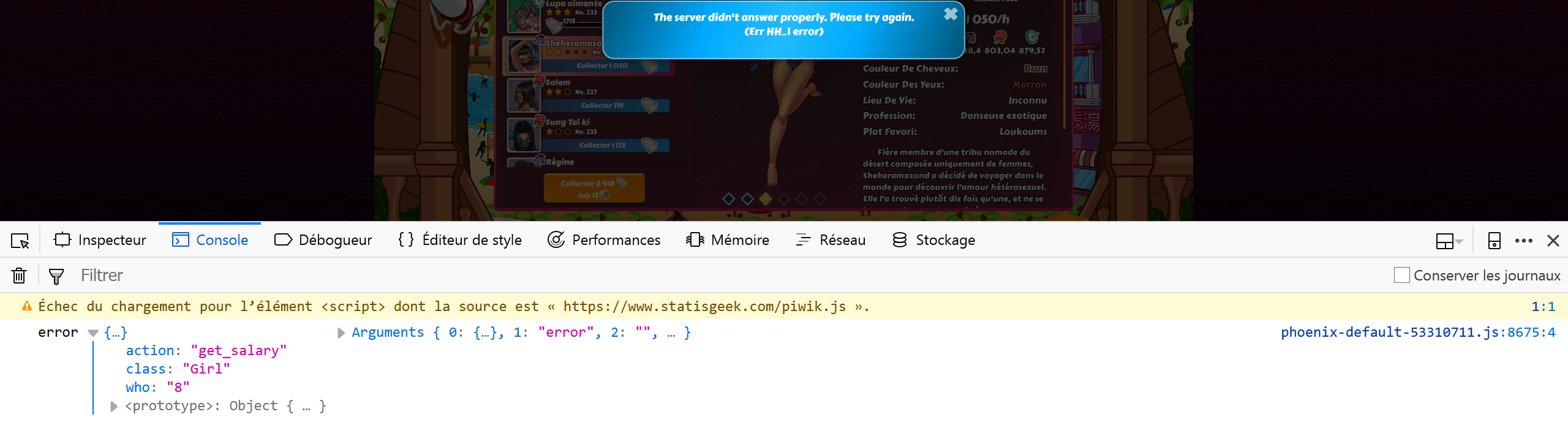The height and width of the screenshot is (447, 1568).
Task: Switch to the Inspecteur tab
Action: click(100, 240)
